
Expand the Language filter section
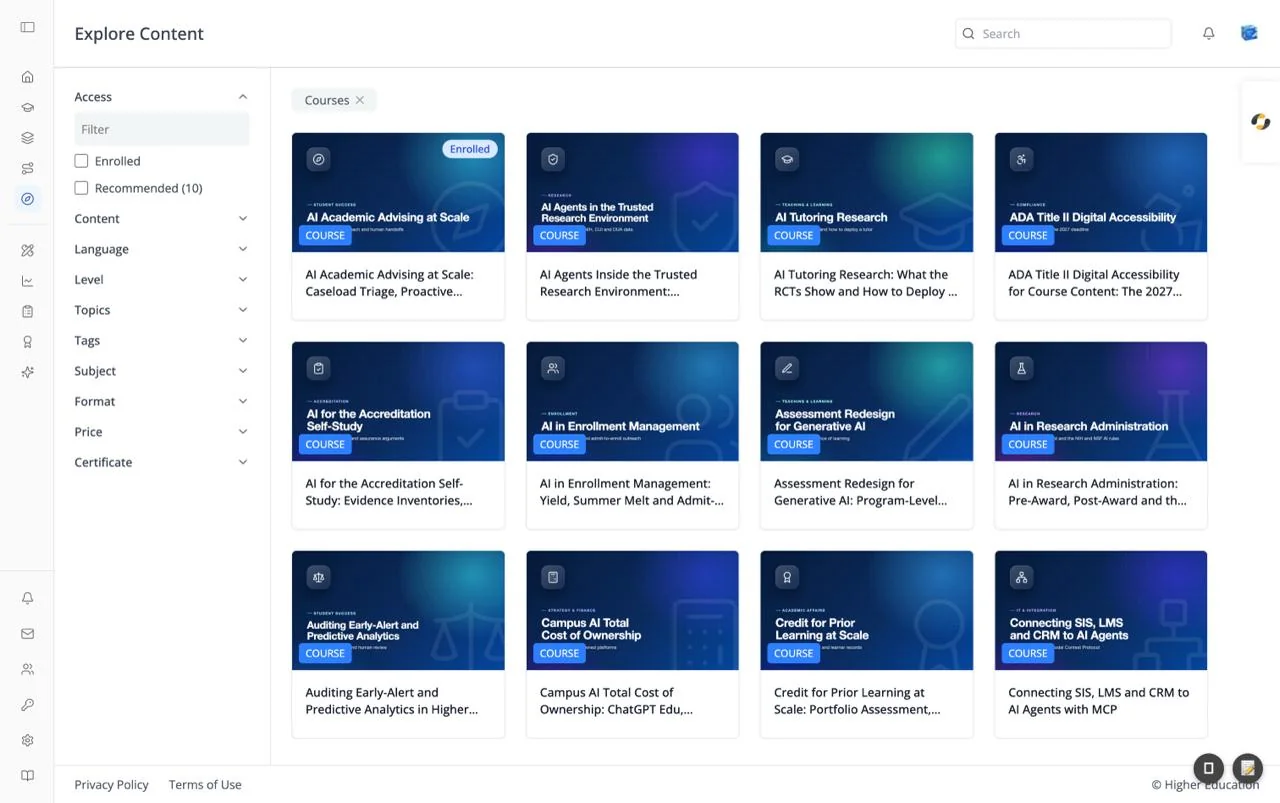161,249
